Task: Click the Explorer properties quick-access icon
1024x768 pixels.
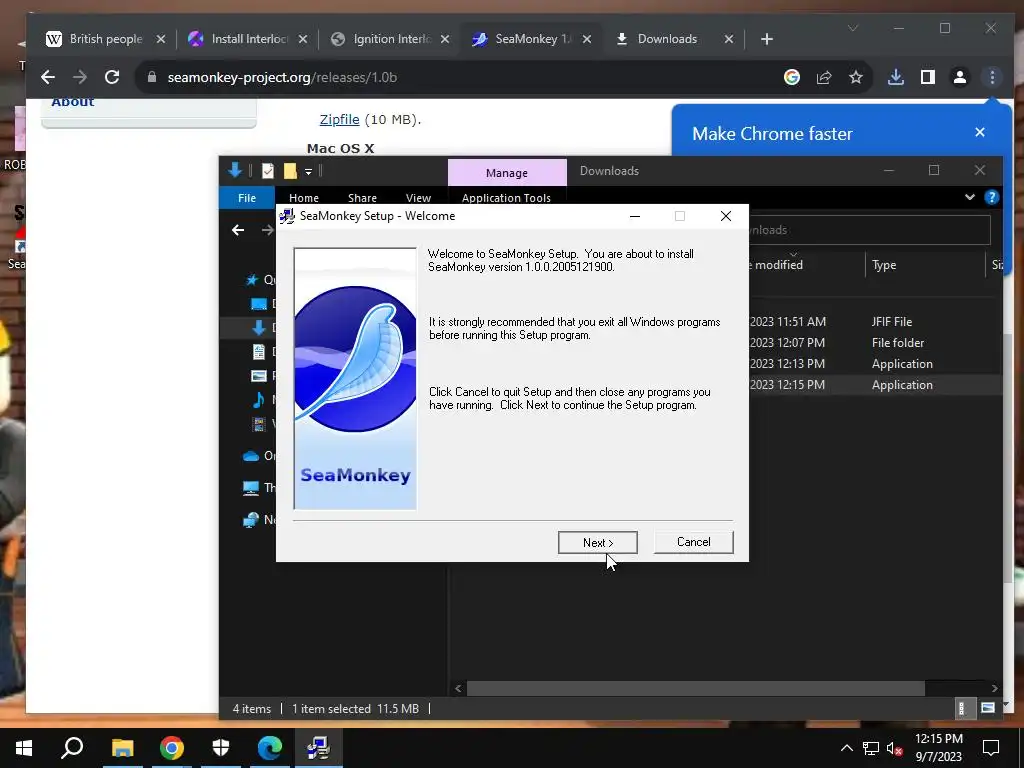Action: coord(268,171)
